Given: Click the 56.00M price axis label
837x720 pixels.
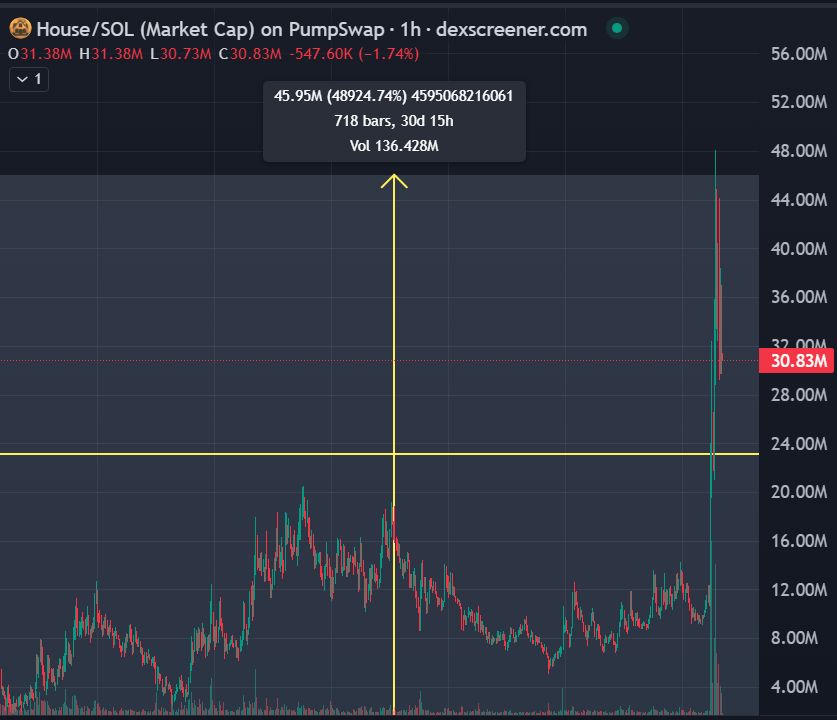Looking at the screenshot, I should coord(799,54).
